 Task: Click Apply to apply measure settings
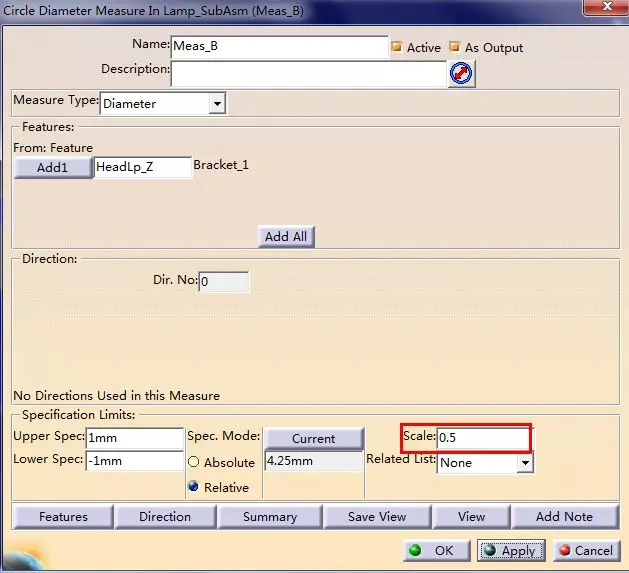[510, 551]
